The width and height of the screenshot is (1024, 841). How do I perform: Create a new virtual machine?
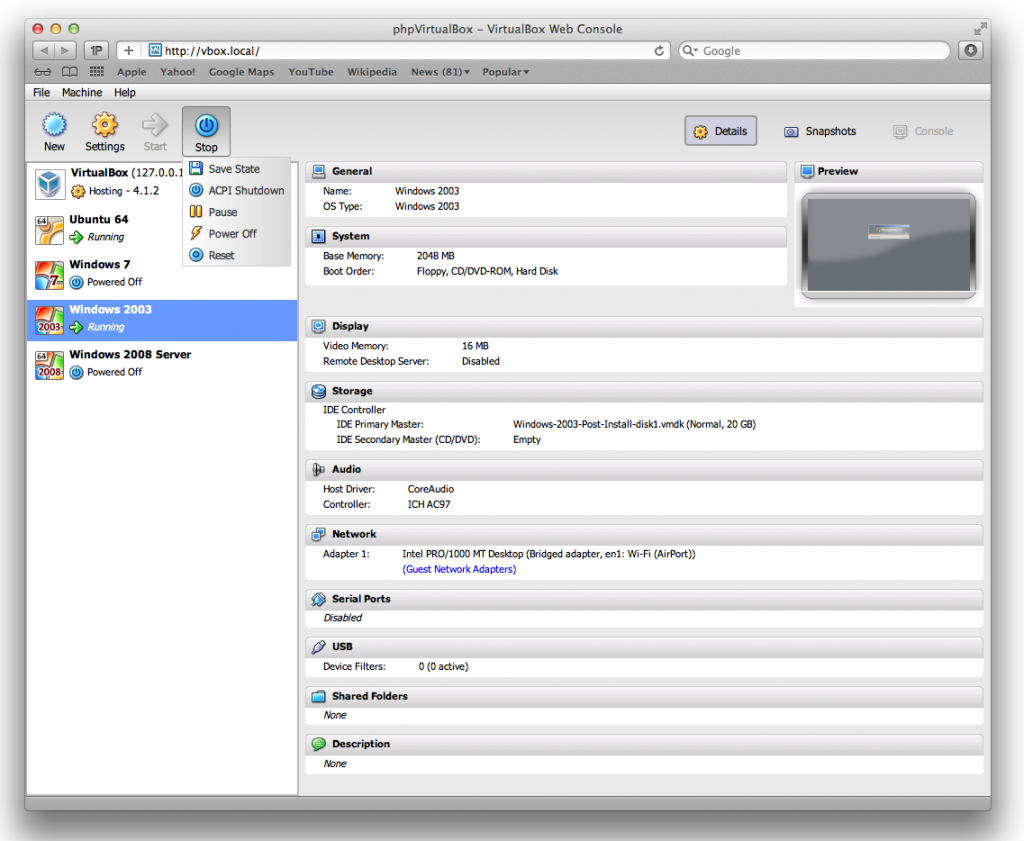pos(54,130)
